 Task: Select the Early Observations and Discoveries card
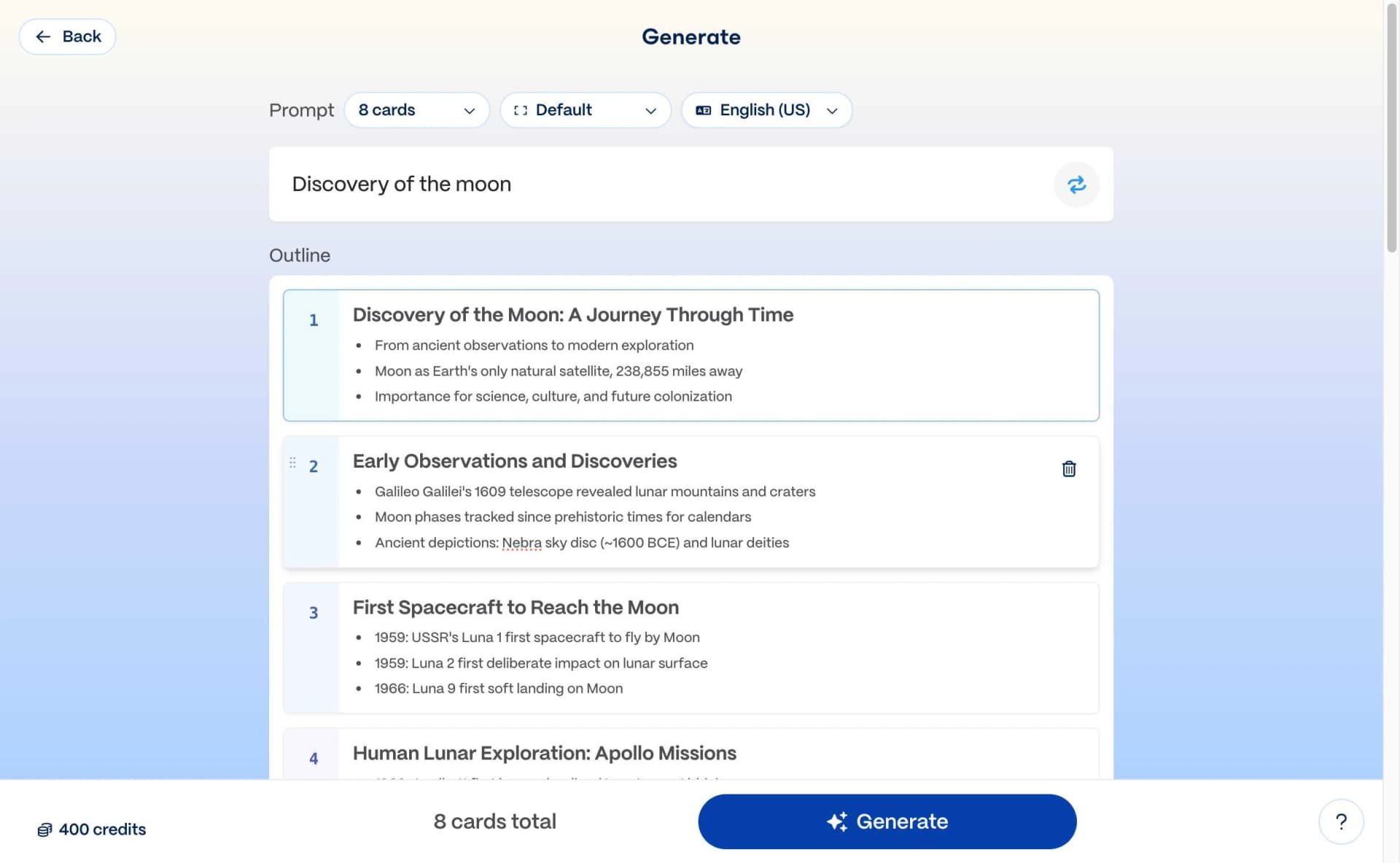point(690,502)
